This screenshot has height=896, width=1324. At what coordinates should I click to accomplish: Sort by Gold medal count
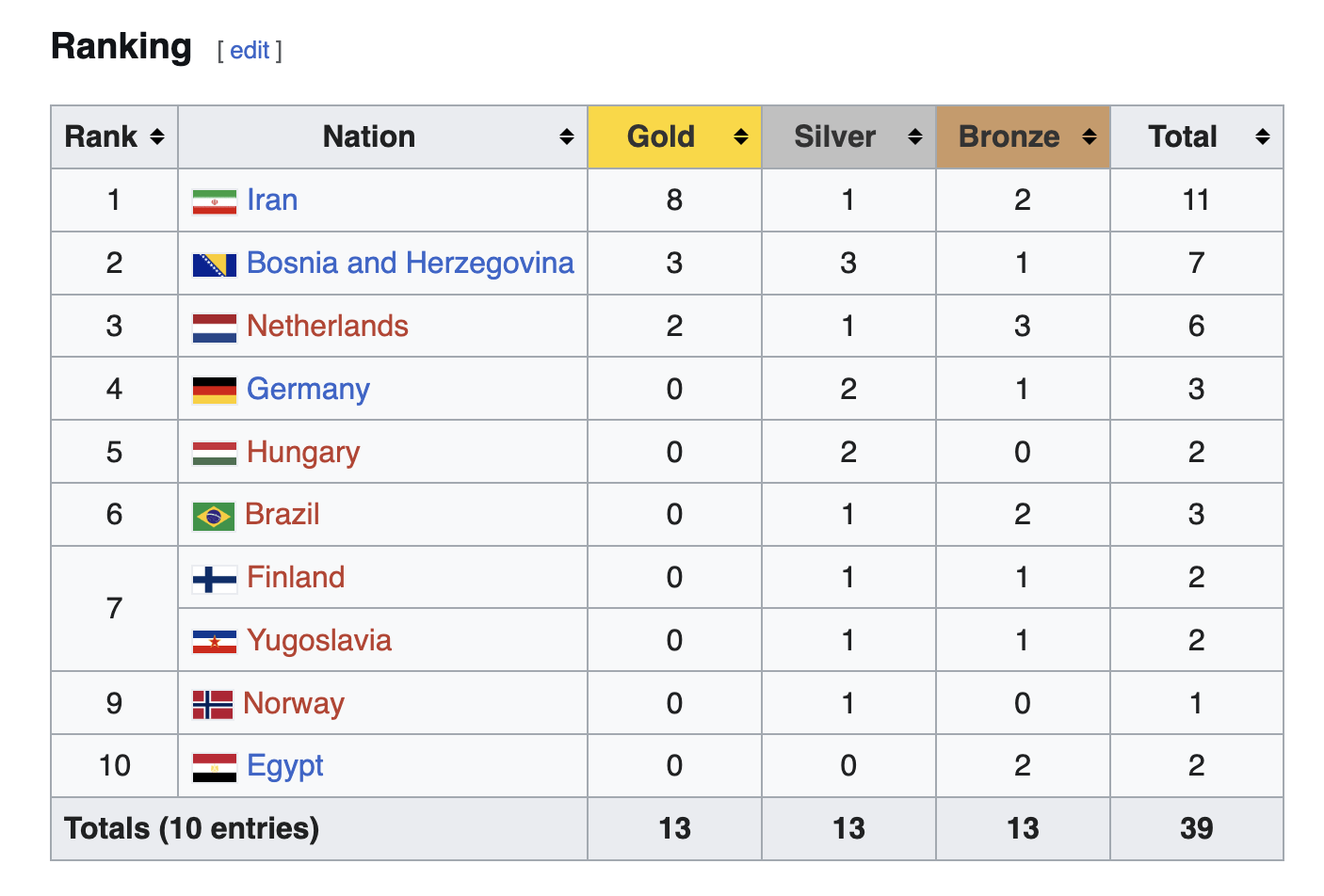tap(740, 137)
